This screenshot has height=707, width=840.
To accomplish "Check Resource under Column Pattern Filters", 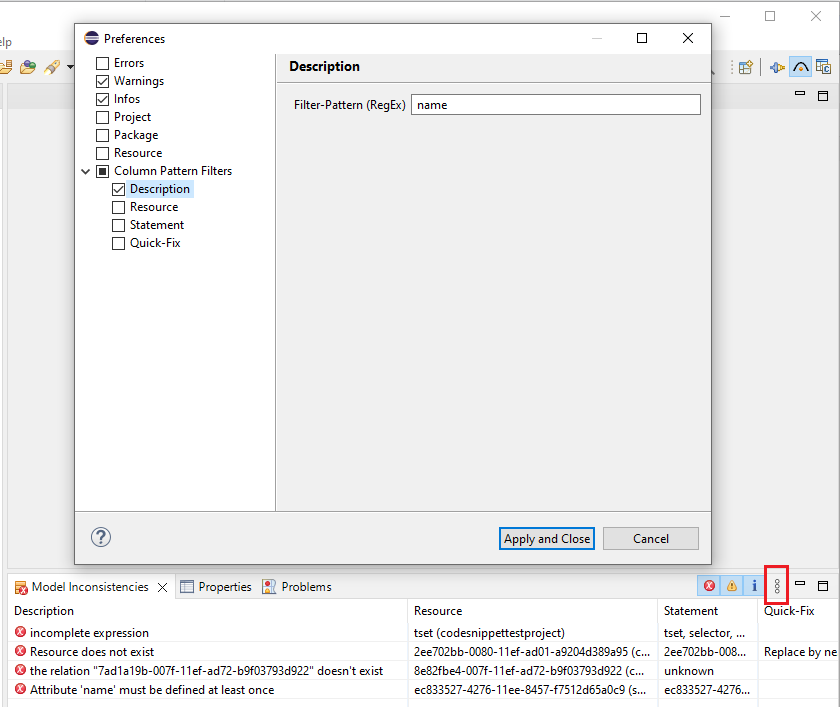I will (x=118, y=207).
